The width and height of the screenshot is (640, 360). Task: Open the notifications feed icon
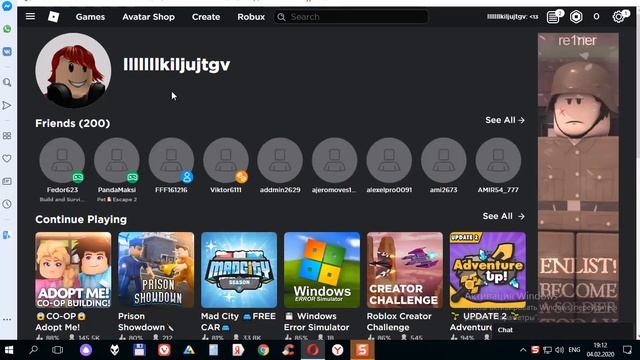click(x=553, y=17)
